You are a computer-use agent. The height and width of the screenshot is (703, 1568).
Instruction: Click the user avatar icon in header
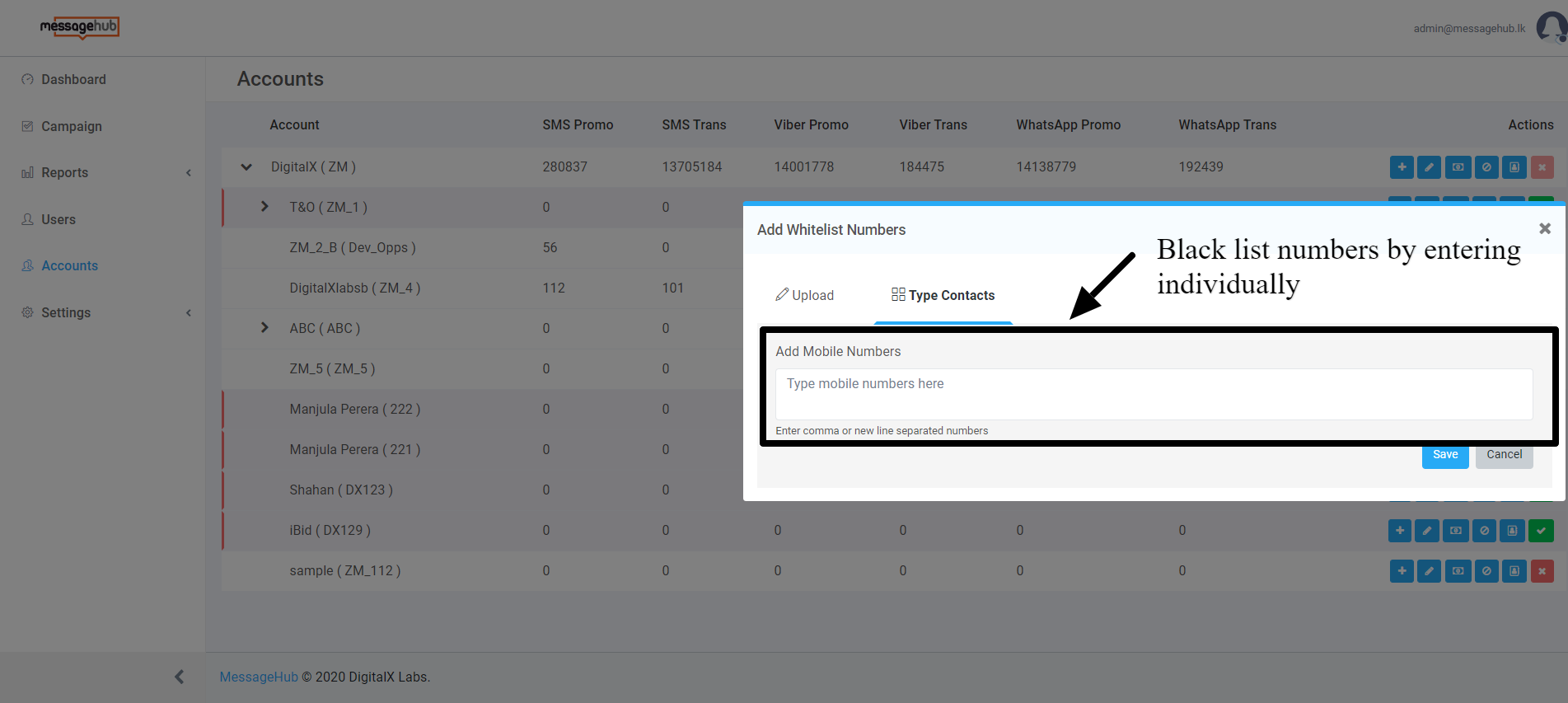coord(1551,27)
